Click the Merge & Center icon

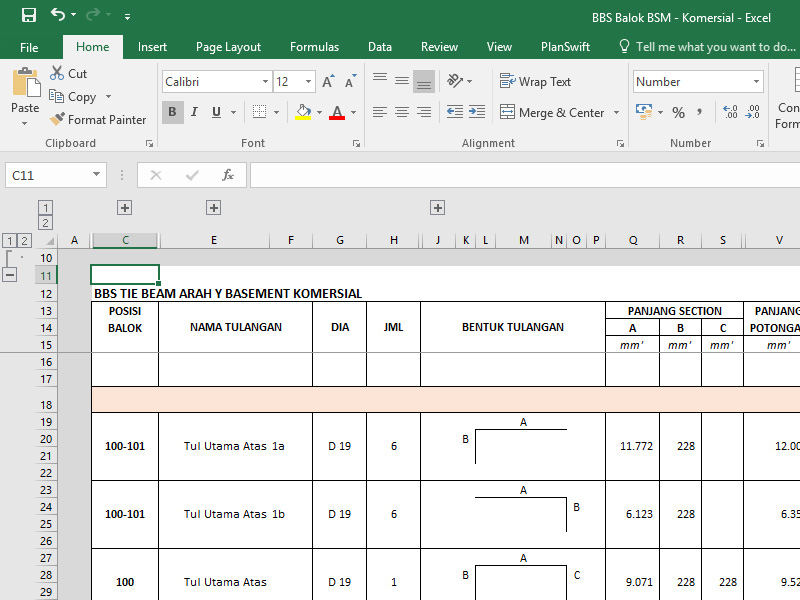(553, 112)
